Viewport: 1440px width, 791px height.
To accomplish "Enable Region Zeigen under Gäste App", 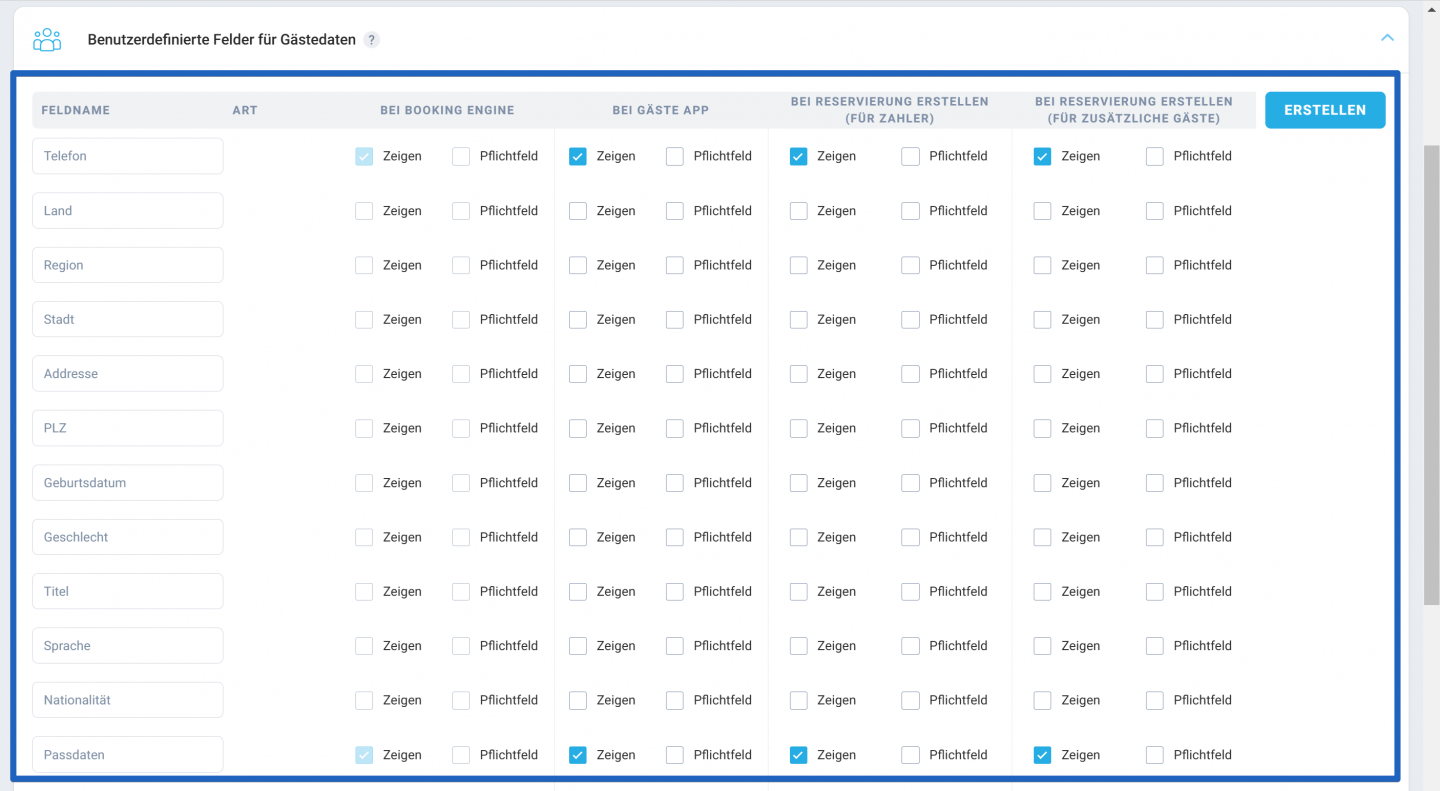I will [x=578, y=265].
